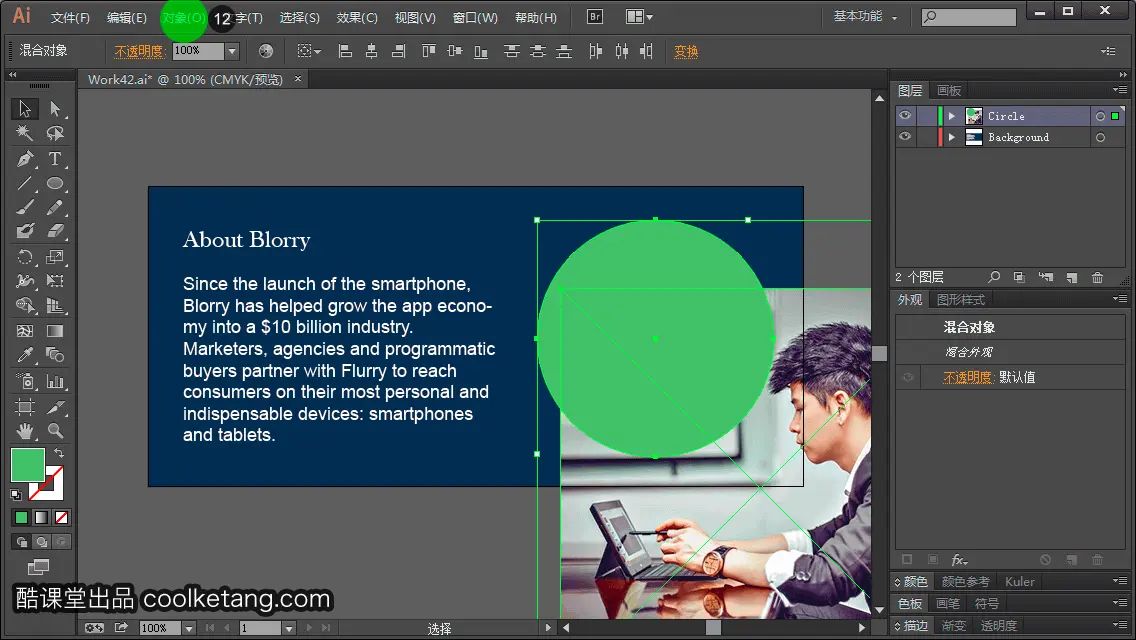
Task: Expand the Circle layer disclosure triangle
Action: coord(952,116)
